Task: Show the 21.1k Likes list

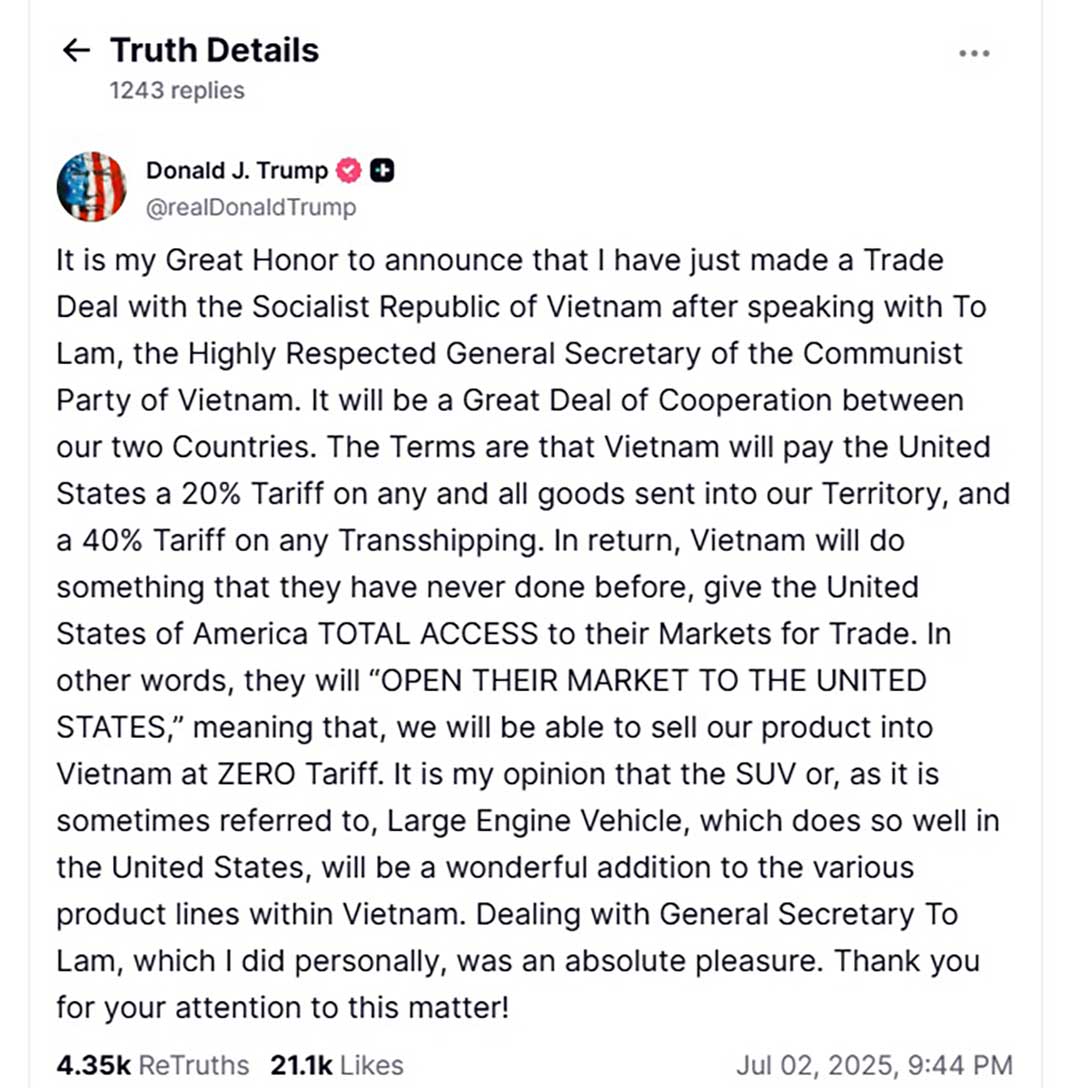Action: (336, 1065)
